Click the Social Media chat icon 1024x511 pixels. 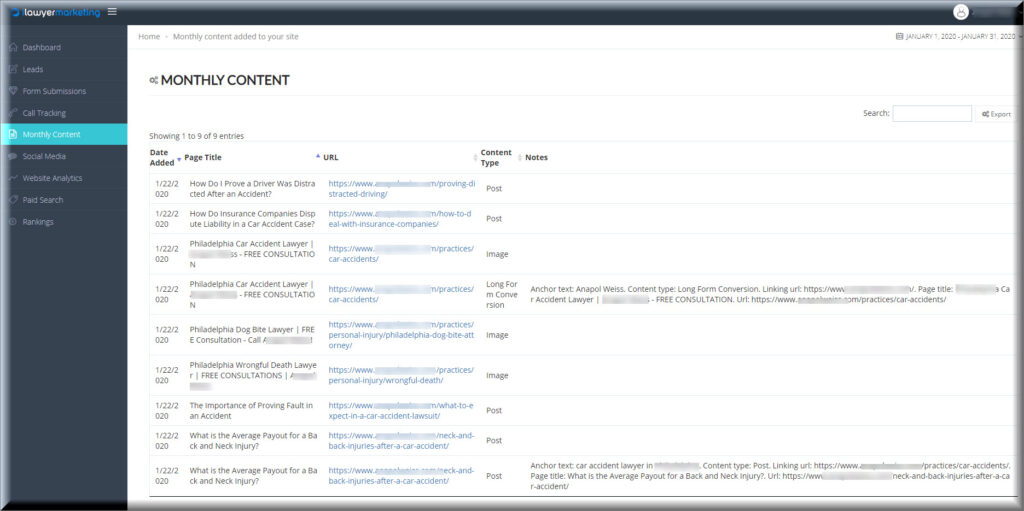pyautogui.click(x=13, y=156)
